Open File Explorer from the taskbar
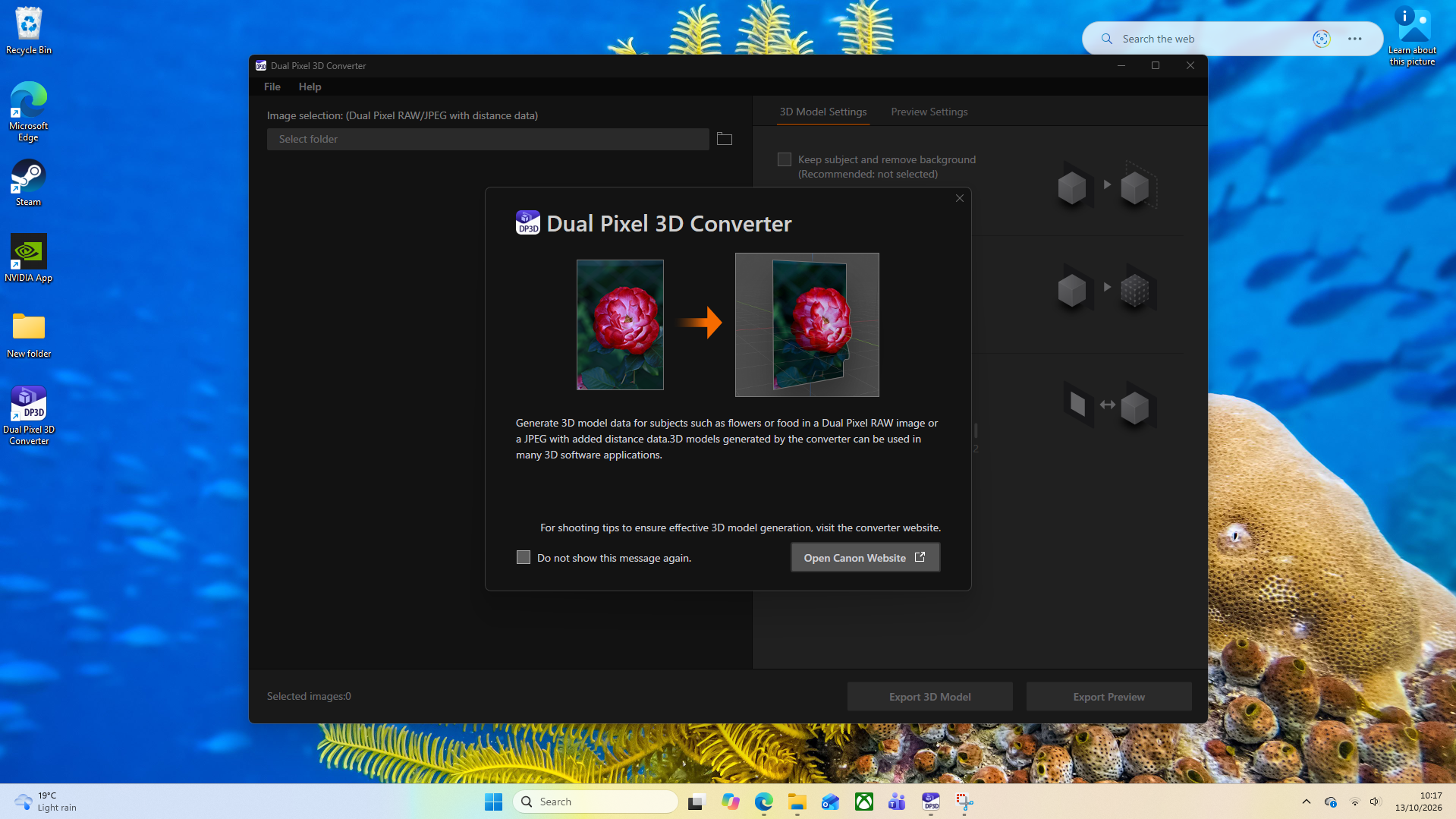This screenshot has height=819, width=1456. click(797, 802)
